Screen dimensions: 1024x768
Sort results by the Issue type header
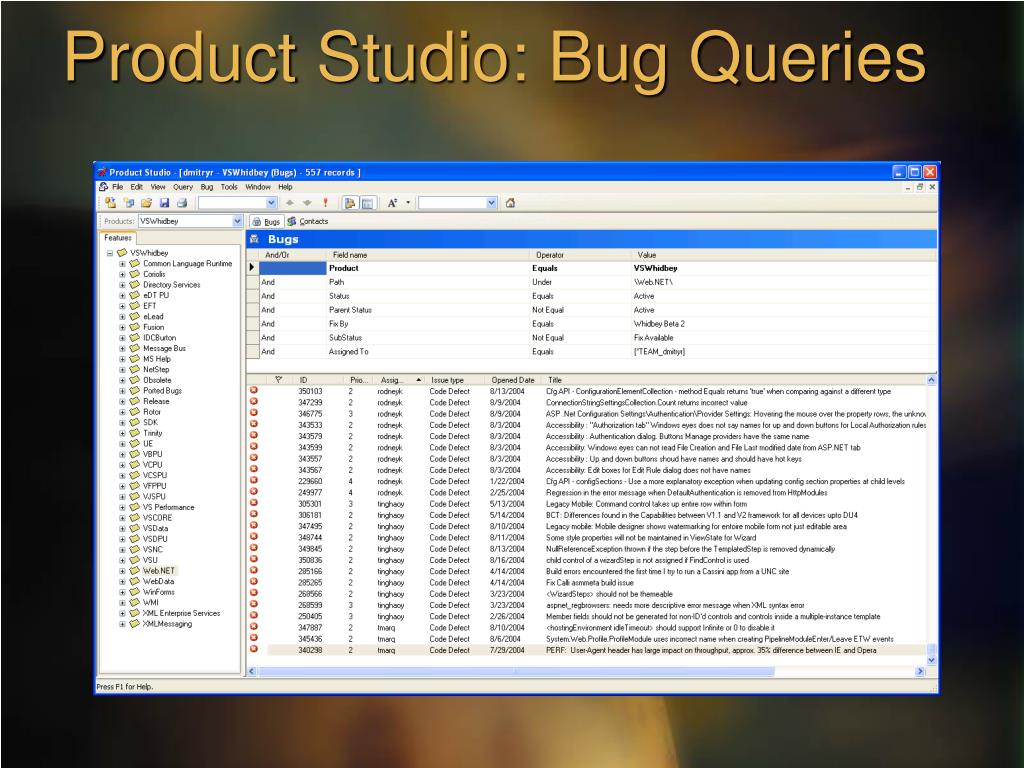(455, 379)
